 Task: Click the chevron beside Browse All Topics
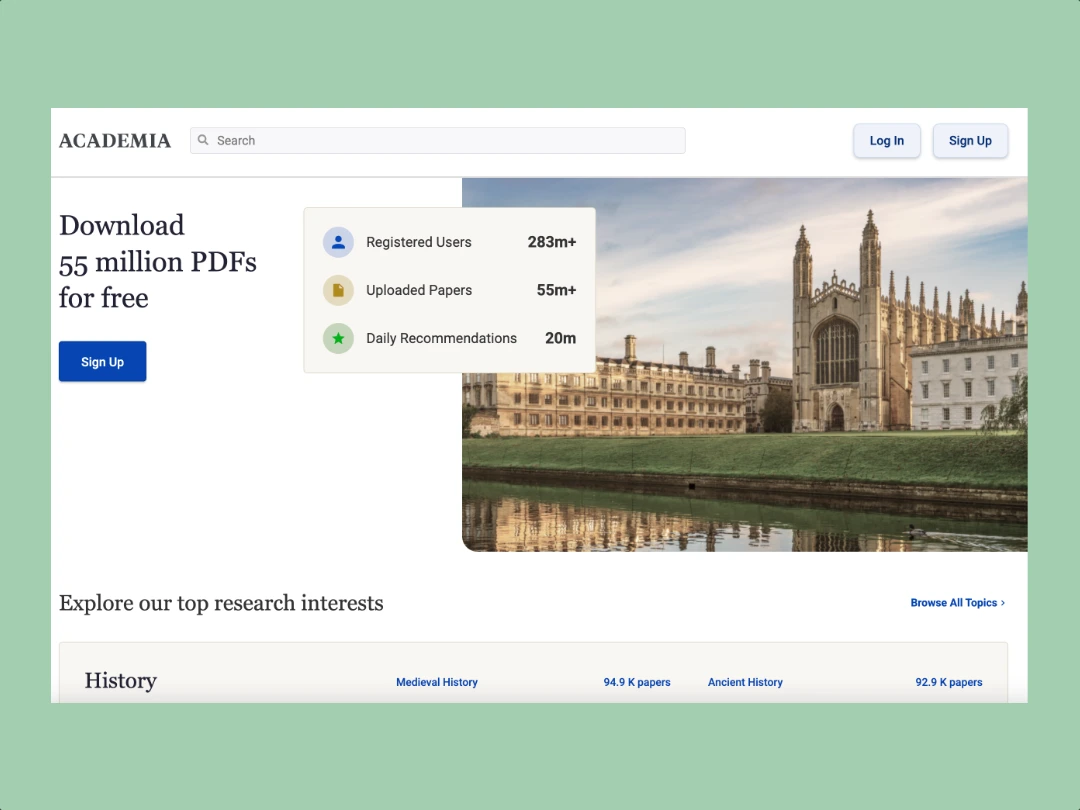[1003, 603]
